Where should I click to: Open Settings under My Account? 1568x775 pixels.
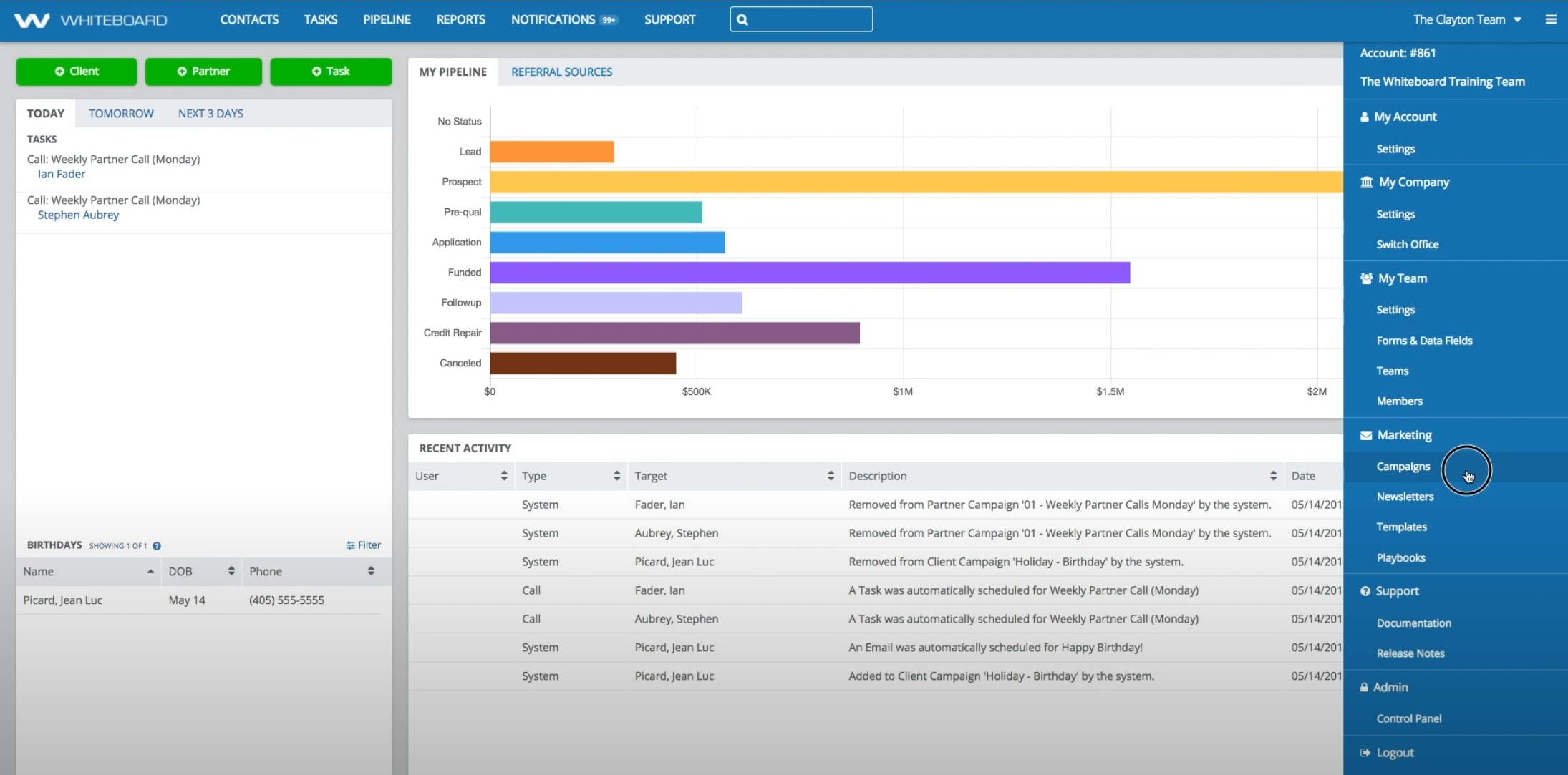(x=1395, y=149)
